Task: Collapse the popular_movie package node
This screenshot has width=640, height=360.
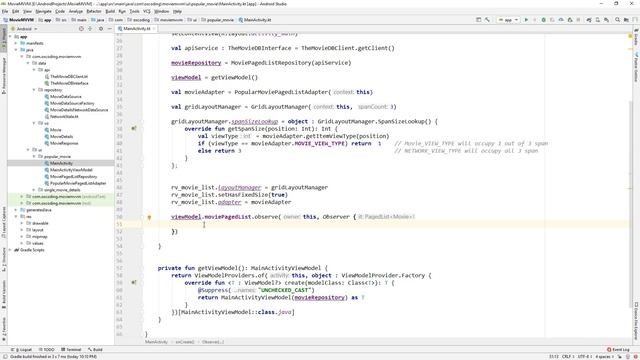Action: pos(34,156)
